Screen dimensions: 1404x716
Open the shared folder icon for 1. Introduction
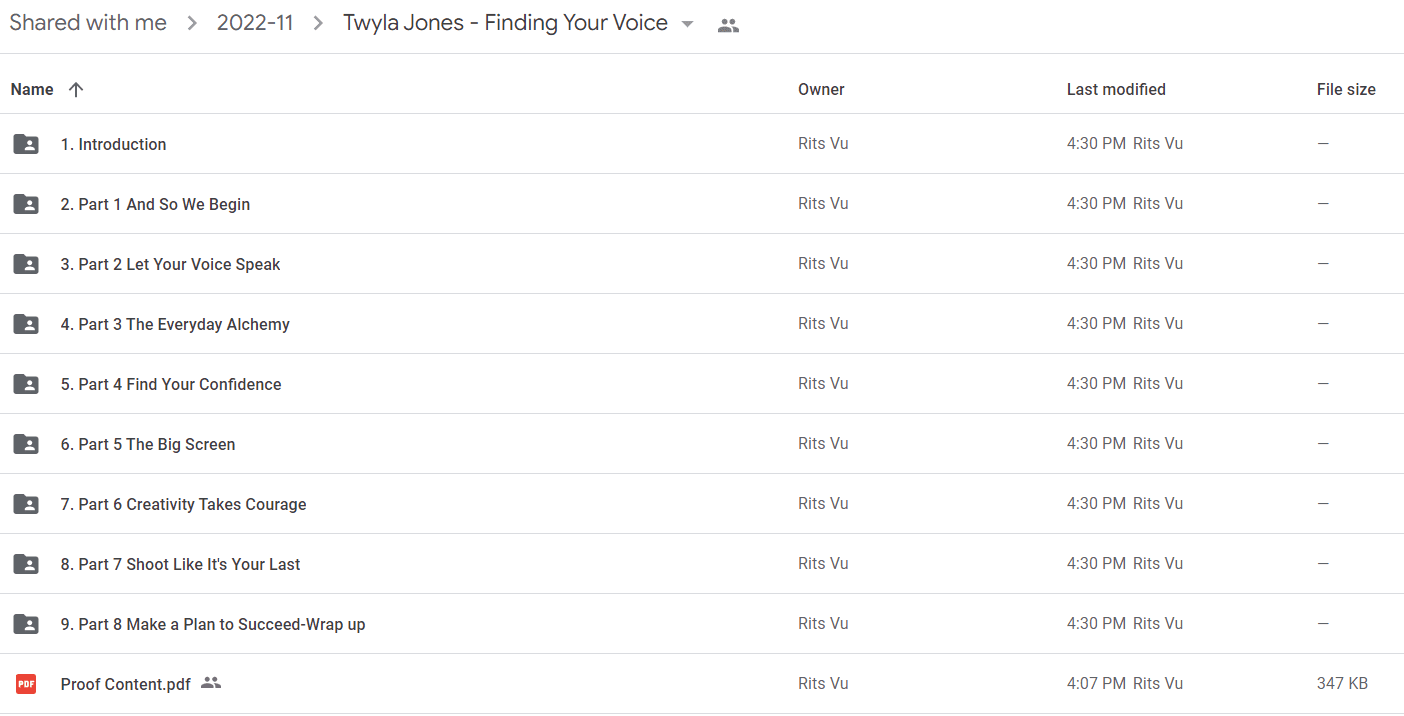(26, 144)
